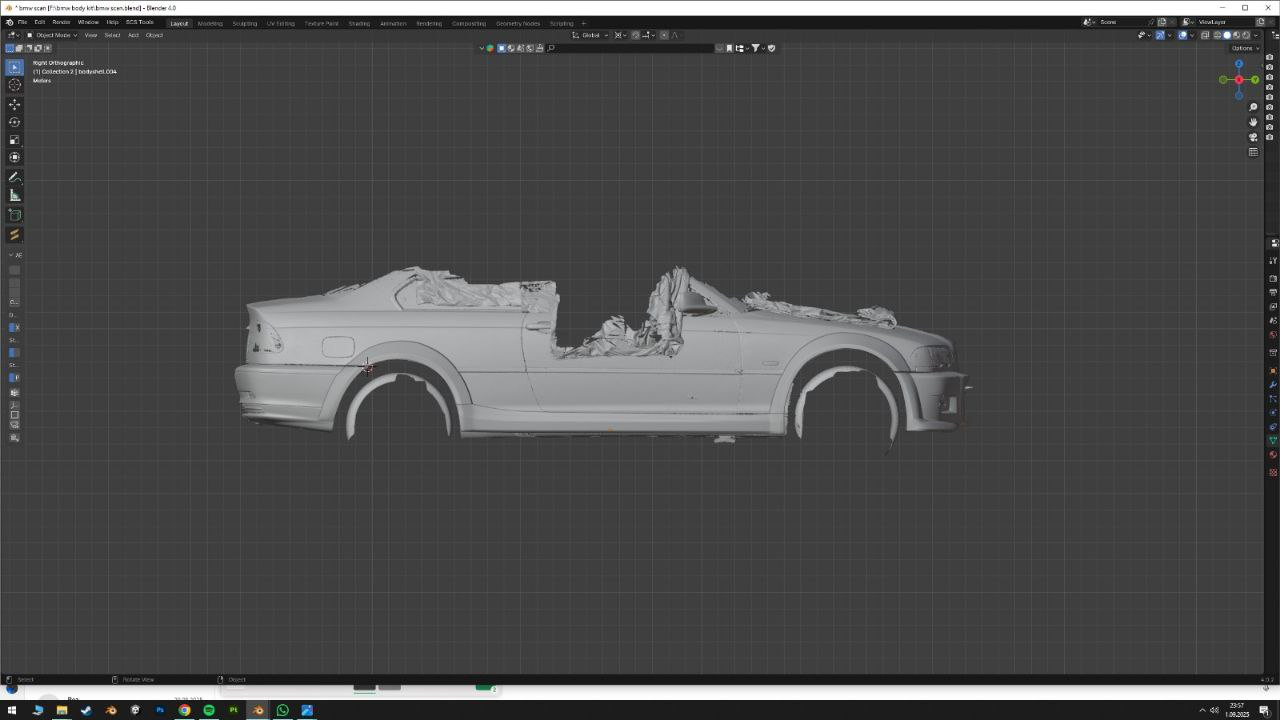1280x720 pixels.
Task: Toggle camera view in the viewport
Action: pos(1253,137)
